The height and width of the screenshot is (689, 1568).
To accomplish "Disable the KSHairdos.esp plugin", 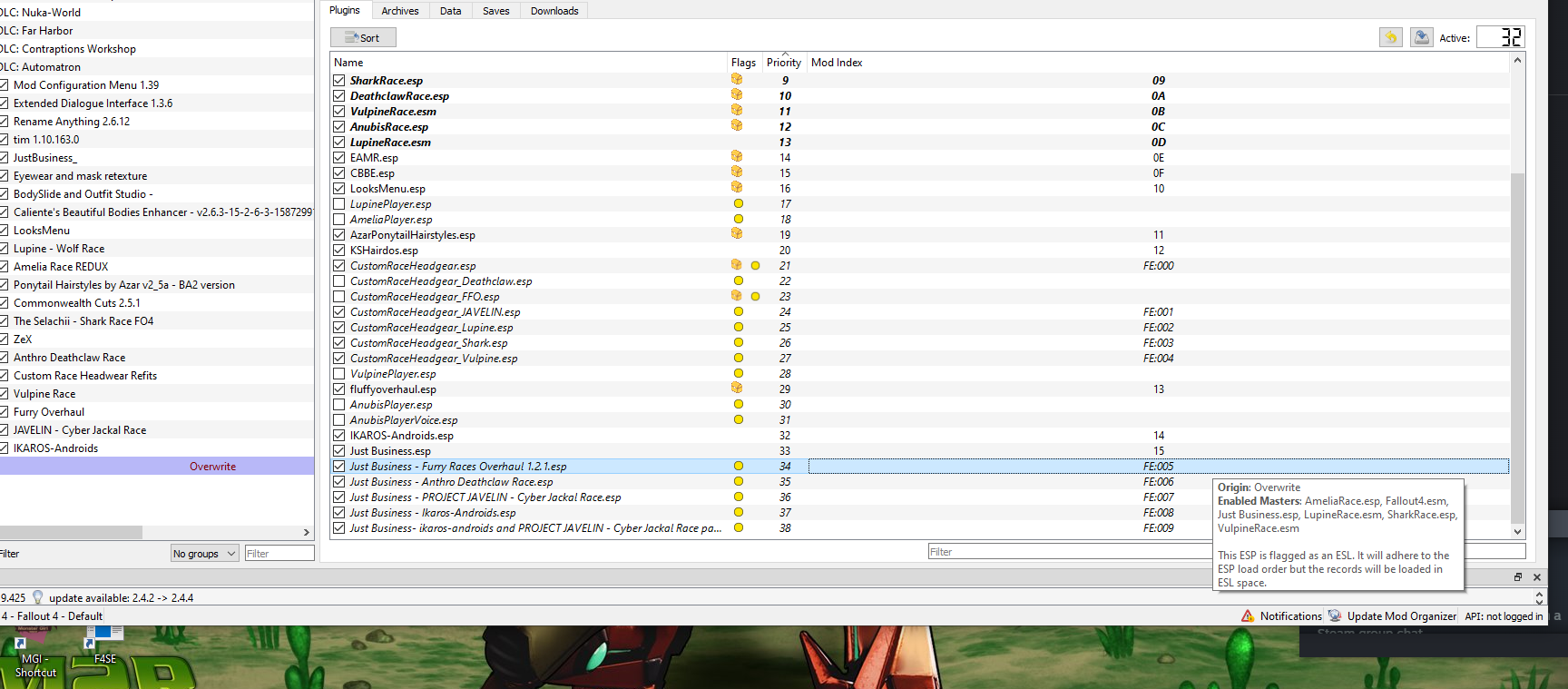I will pyautogui.click(x=339, y=250).
